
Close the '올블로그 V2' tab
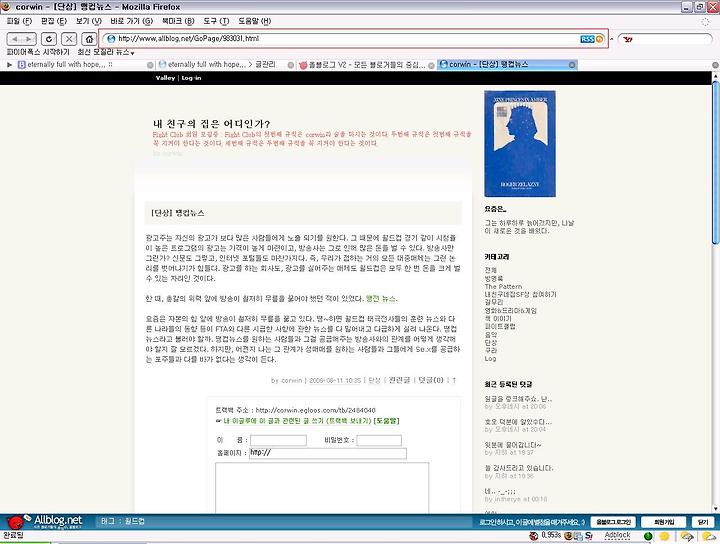[431, 66]
